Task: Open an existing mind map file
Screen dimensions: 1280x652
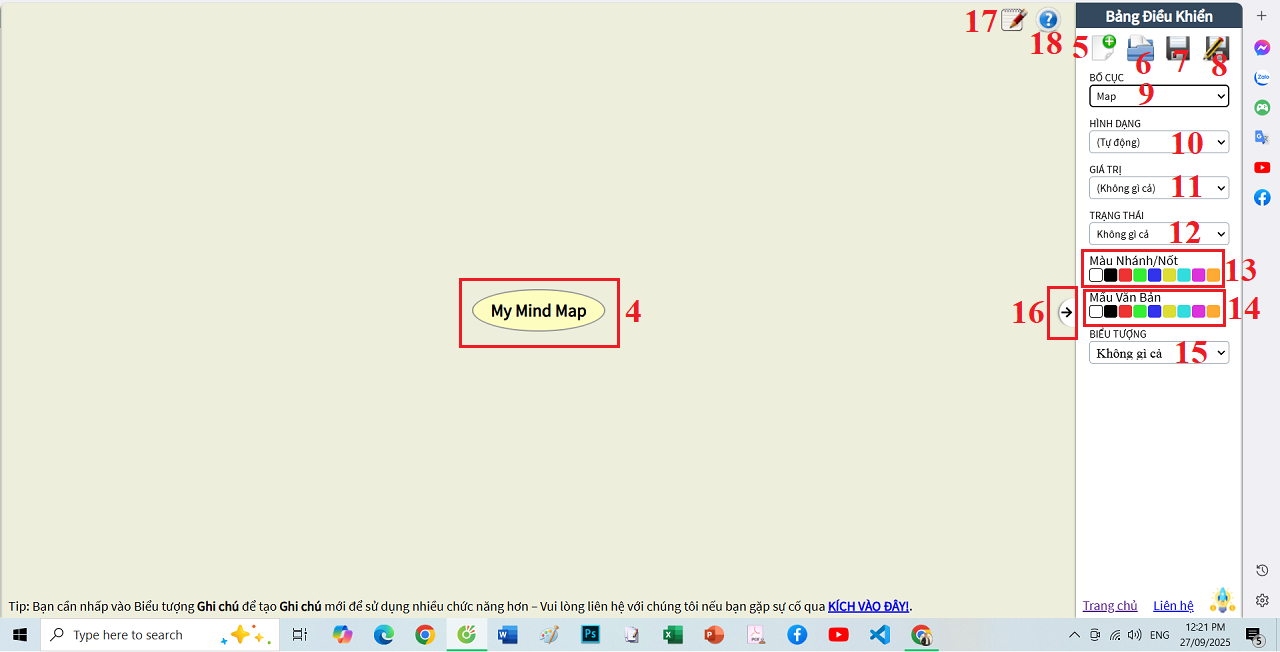Action: (1140, 48)
